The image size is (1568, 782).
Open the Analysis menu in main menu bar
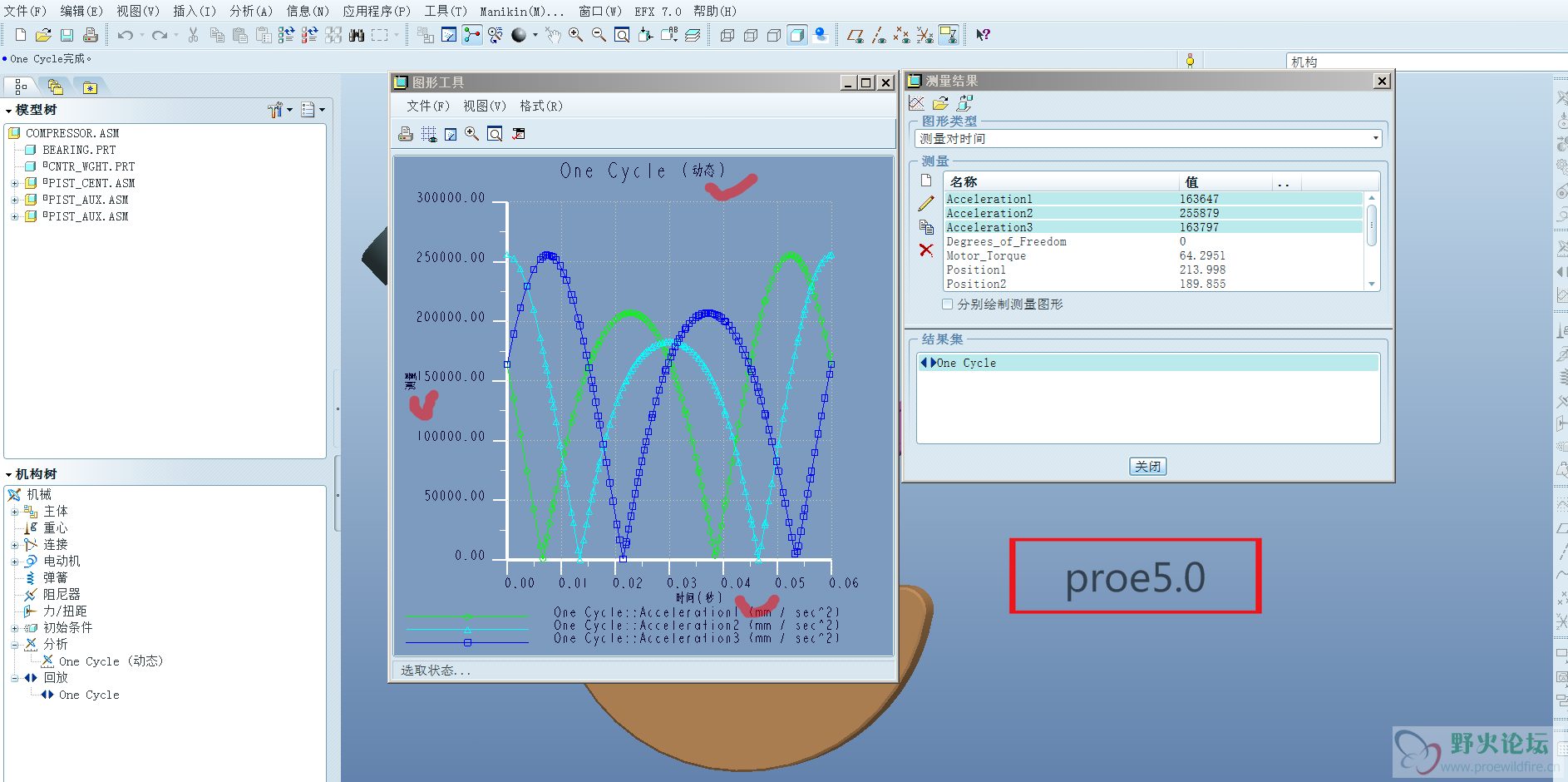coord(251,11)
